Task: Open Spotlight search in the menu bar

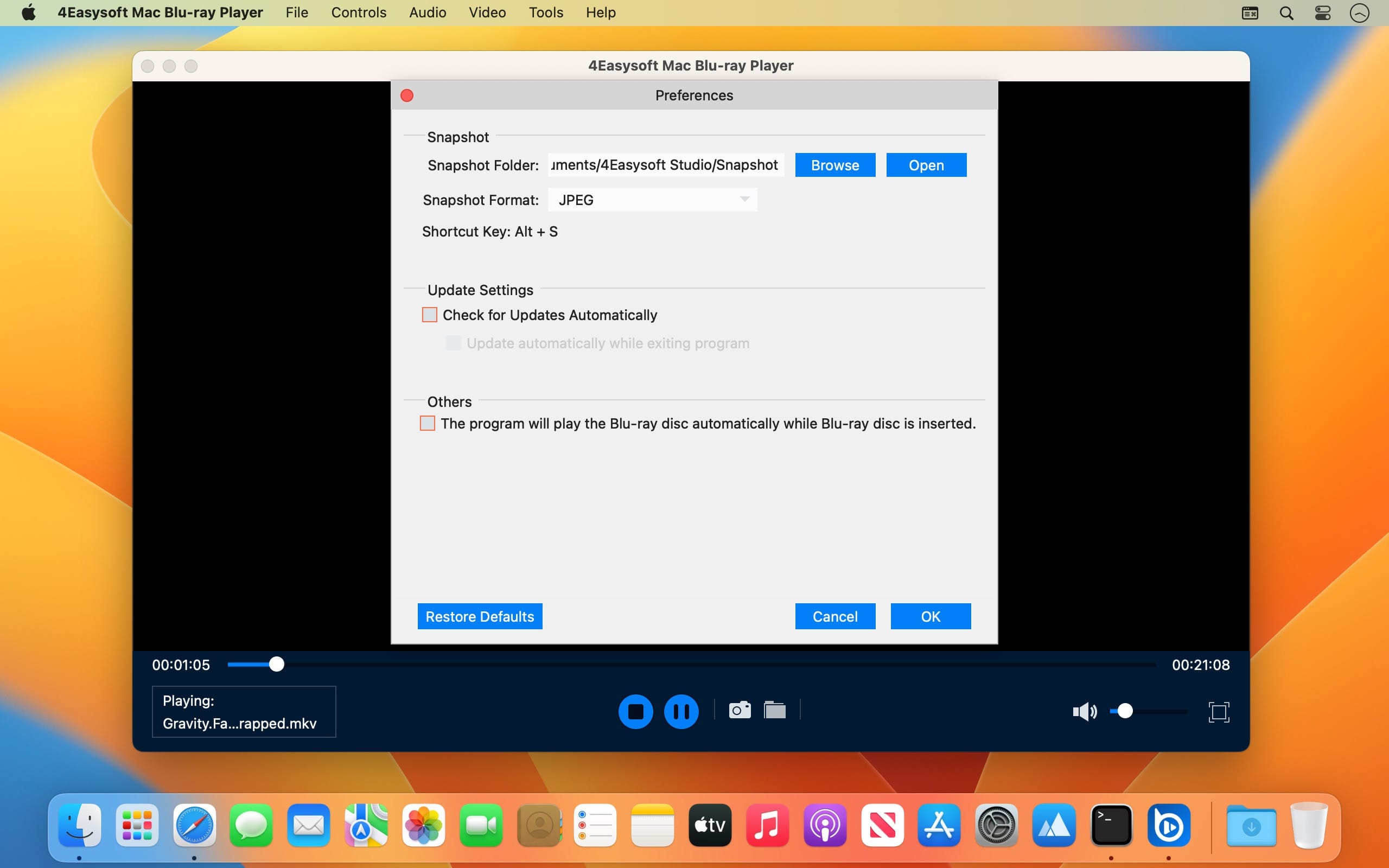Action: [x=1286, y=12]
